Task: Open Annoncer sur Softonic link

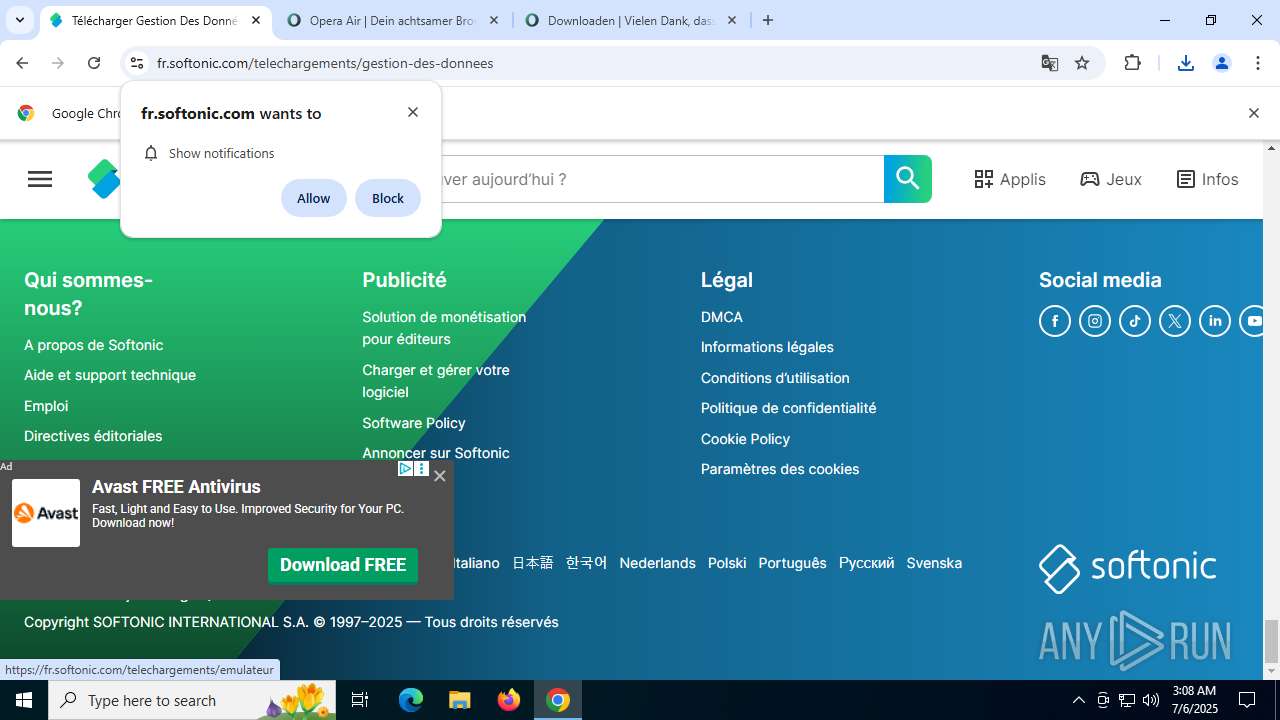Action: point(436,453)
